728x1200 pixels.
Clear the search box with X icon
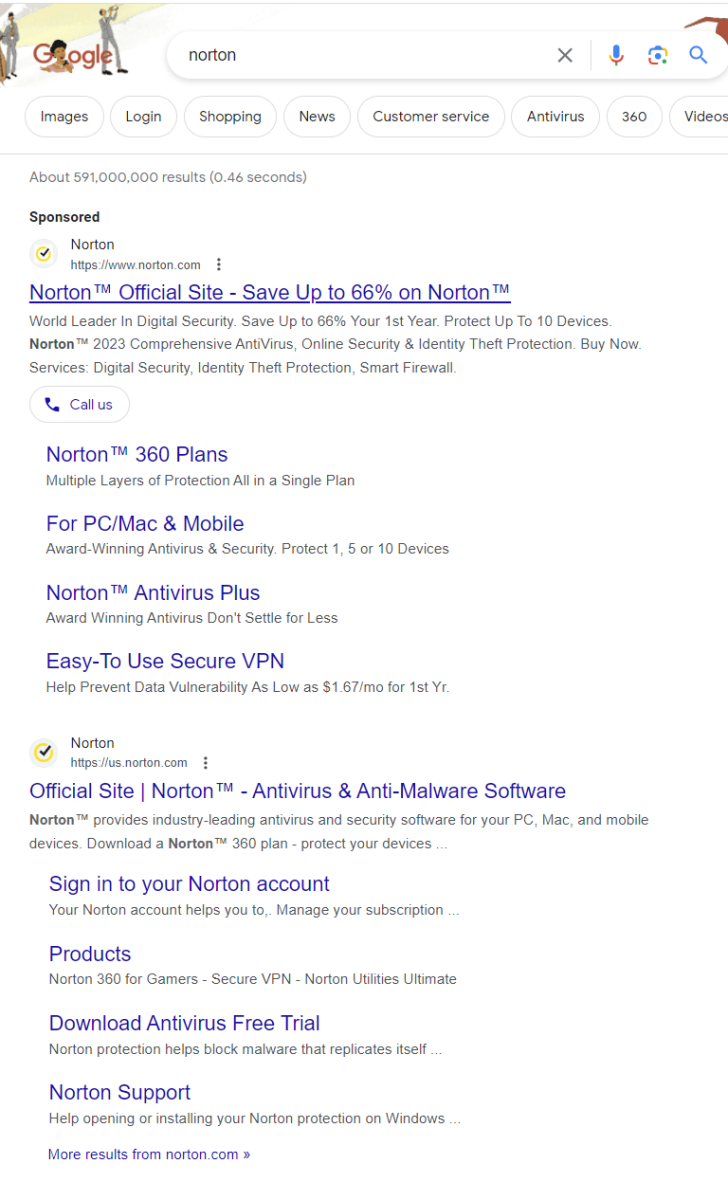point(565,55)
